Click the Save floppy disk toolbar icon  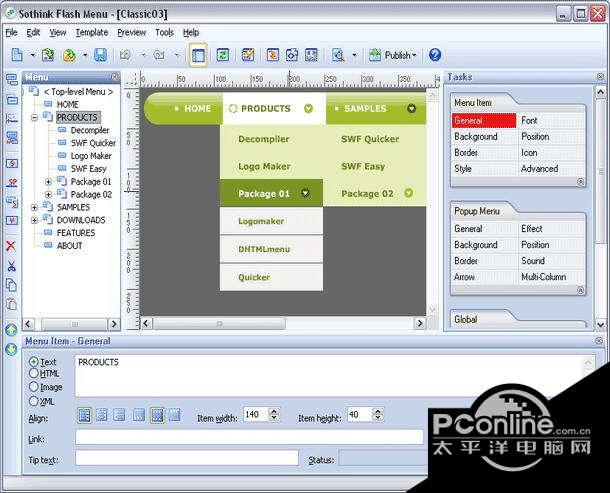point(100,55)
